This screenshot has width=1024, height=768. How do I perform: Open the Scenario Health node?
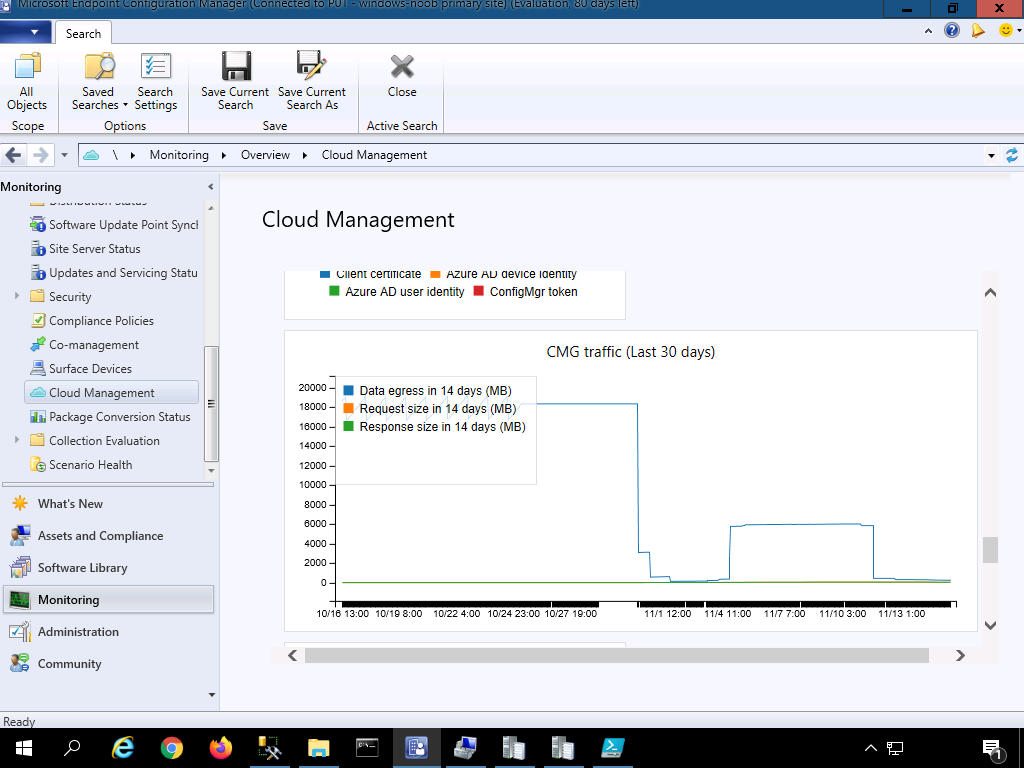81,465
